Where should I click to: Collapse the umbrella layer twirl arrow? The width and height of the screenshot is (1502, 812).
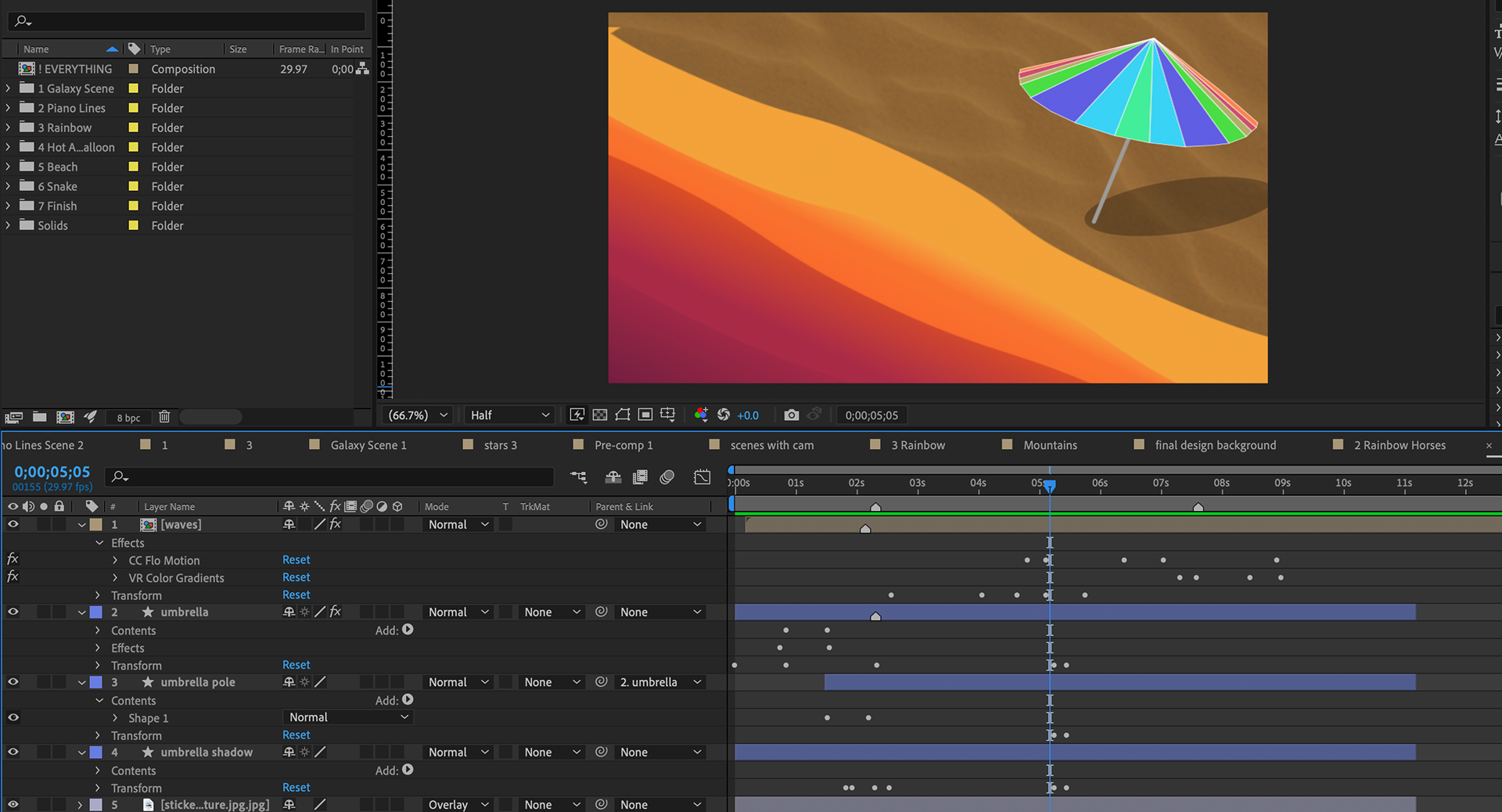[x=81, y=613]
